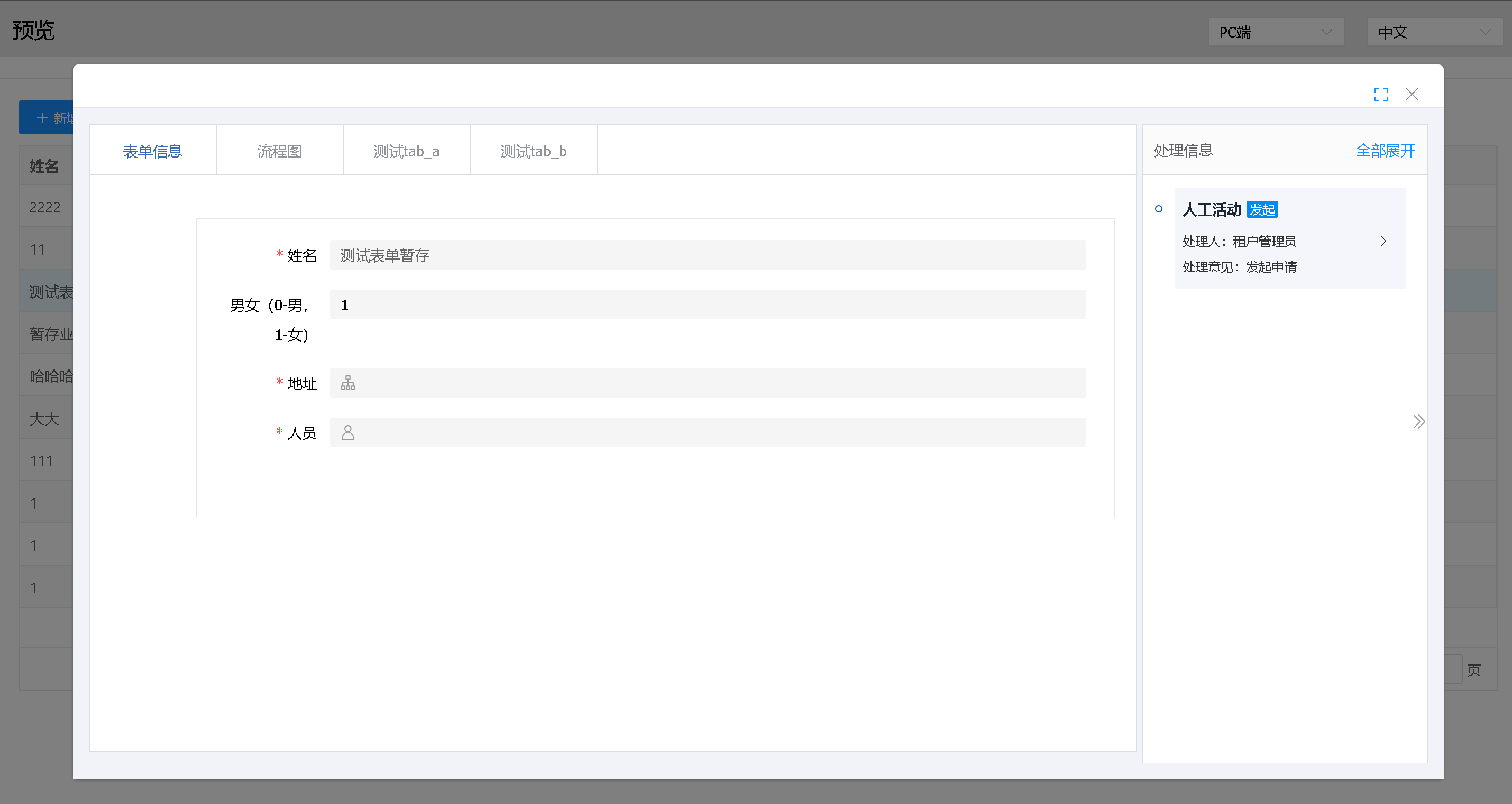The width and height of the screenshot is (1512, 804).
Task: Click the fullscreen expand icon on the dialog
Action: 1381,94
